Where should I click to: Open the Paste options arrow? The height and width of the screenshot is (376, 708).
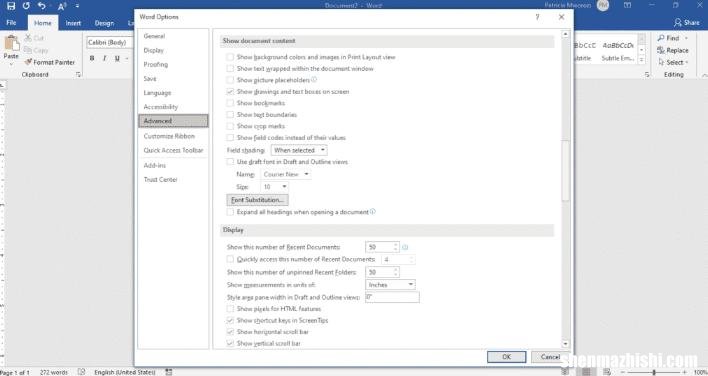(x=11, y=64)
